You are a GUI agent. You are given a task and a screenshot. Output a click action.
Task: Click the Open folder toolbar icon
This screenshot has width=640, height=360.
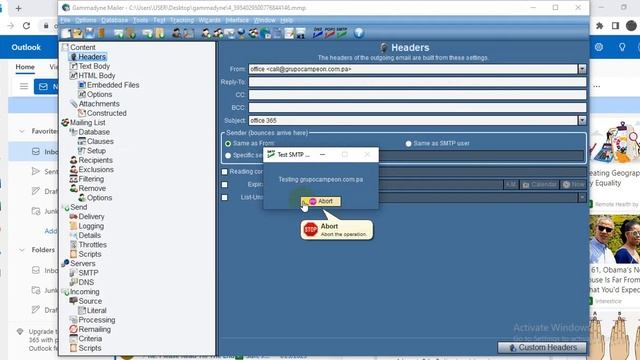[78, 33]
